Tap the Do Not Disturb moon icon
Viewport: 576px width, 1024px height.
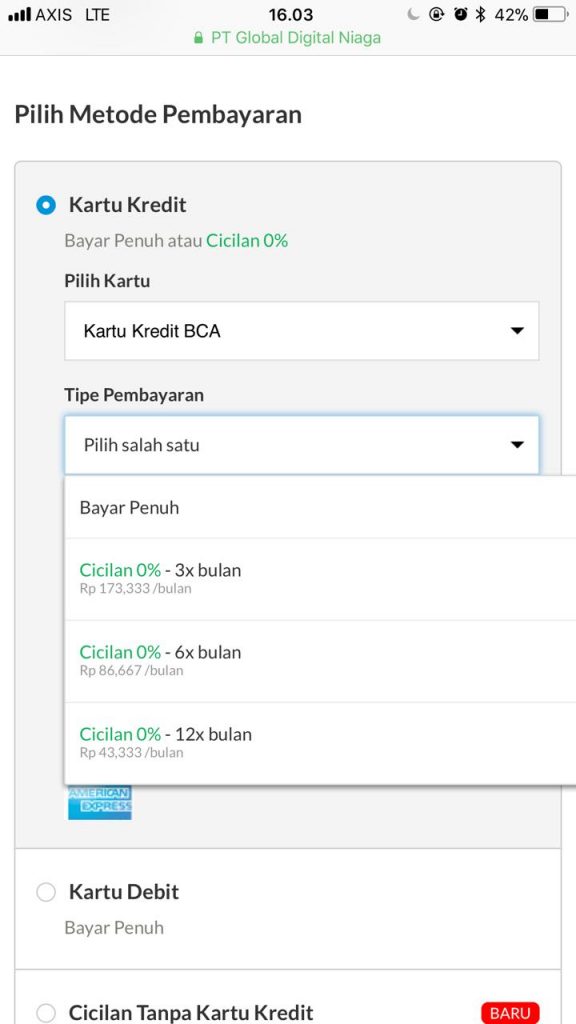click(413, 14)
